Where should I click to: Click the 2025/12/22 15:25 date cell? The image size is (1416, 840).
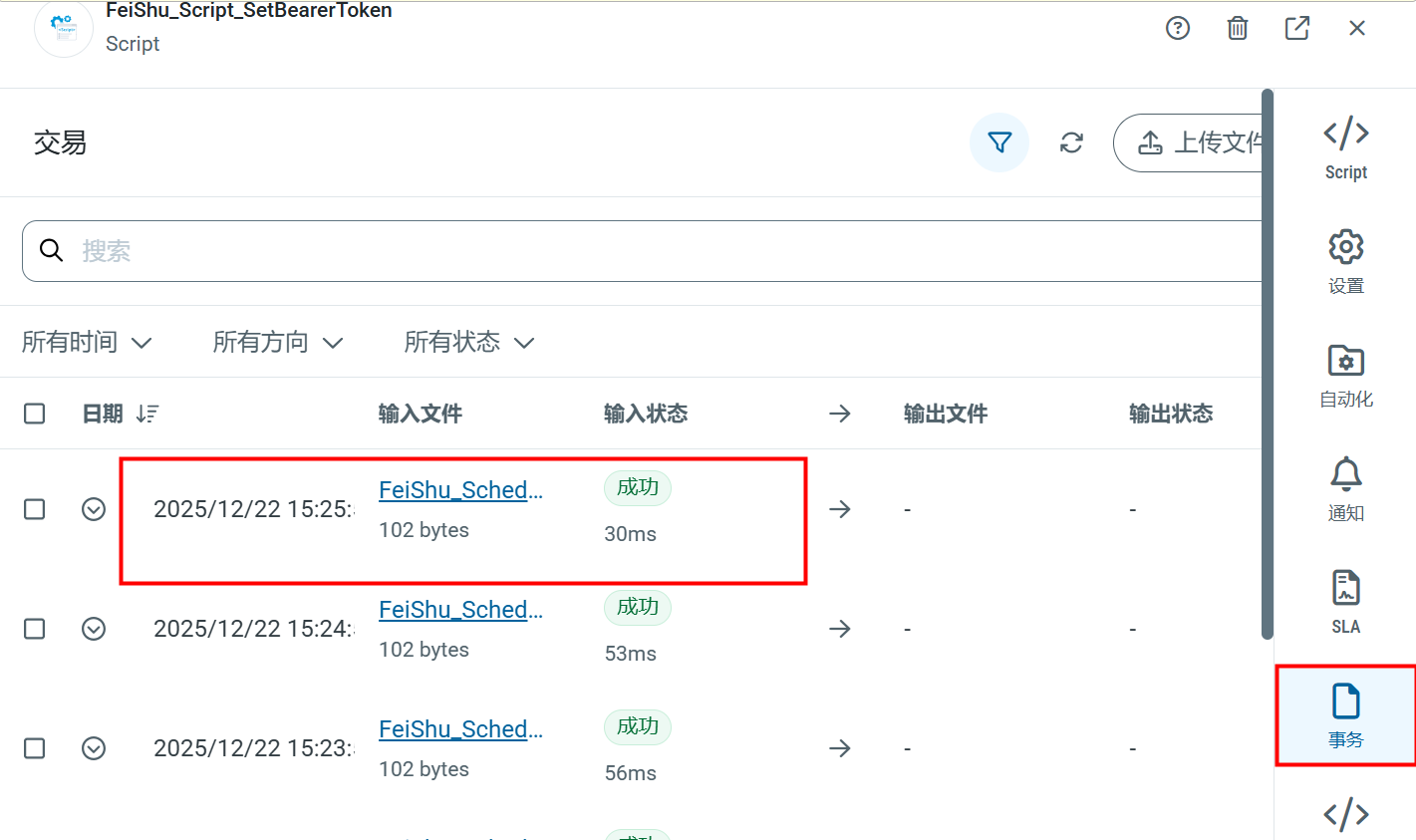pos(253,509)
